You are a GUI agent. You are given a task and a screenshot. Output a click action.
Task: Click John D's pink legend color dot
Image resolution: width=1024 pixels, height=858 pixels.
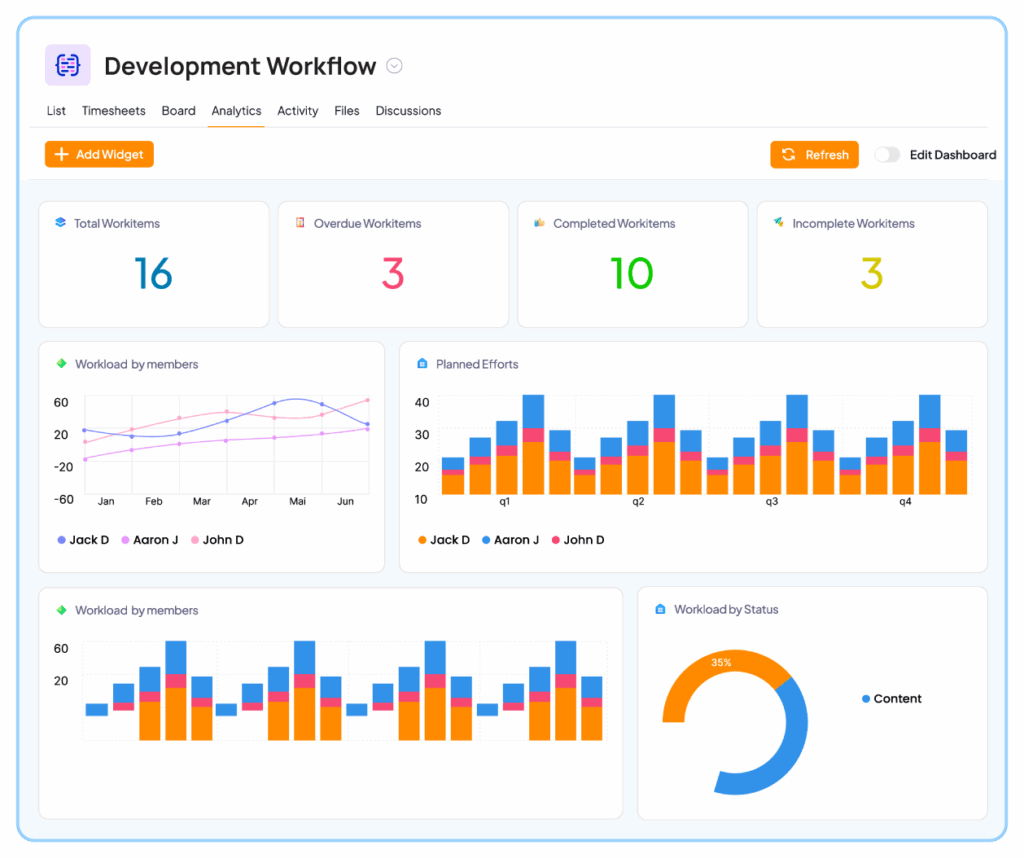(x=195, y=540)
